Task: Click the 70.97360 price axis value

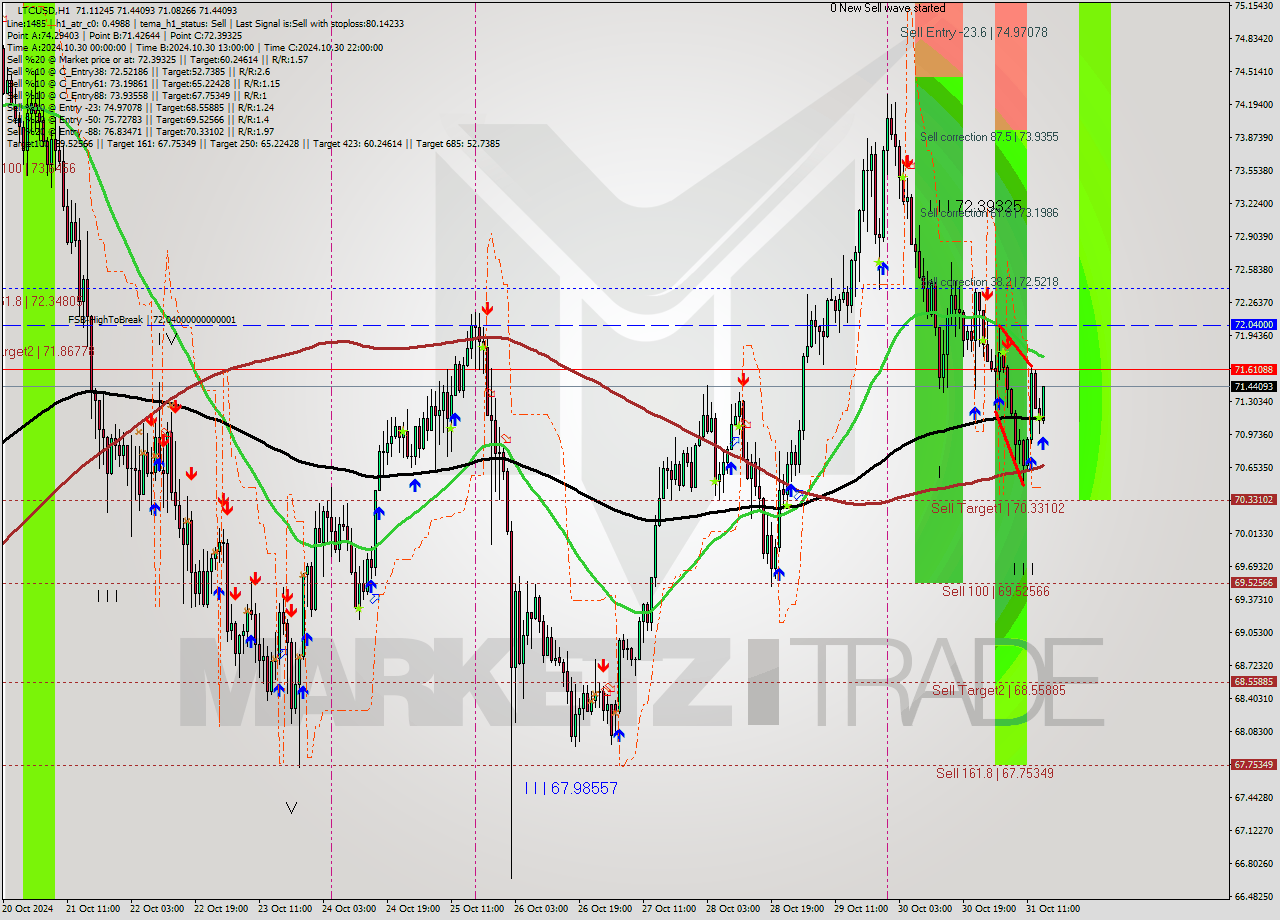Action: point(1254,434)
